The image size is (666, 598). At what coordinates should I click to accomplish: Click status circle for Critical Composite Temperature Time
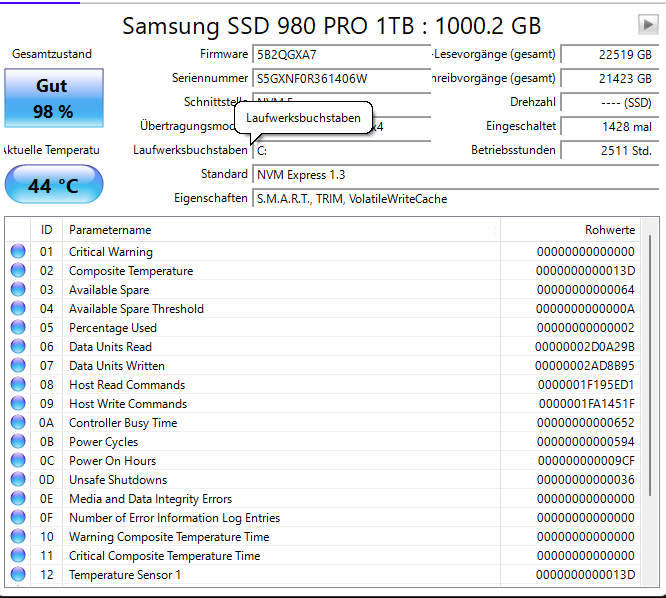(x=18, y=556)
